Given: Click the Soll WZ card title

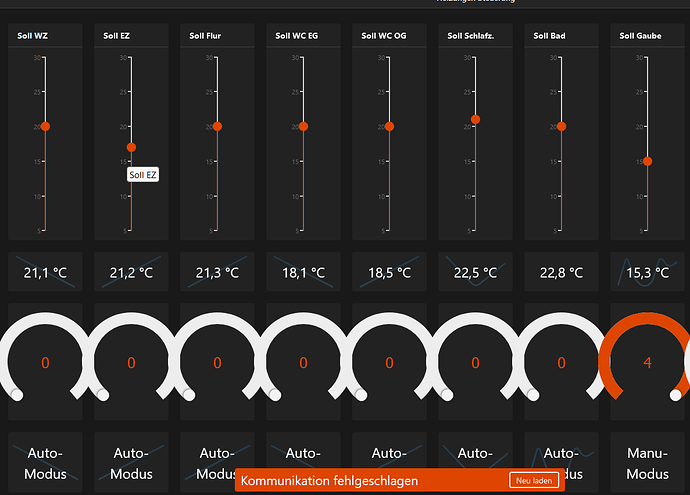Looking at the screenshot, I should (33, 36).
